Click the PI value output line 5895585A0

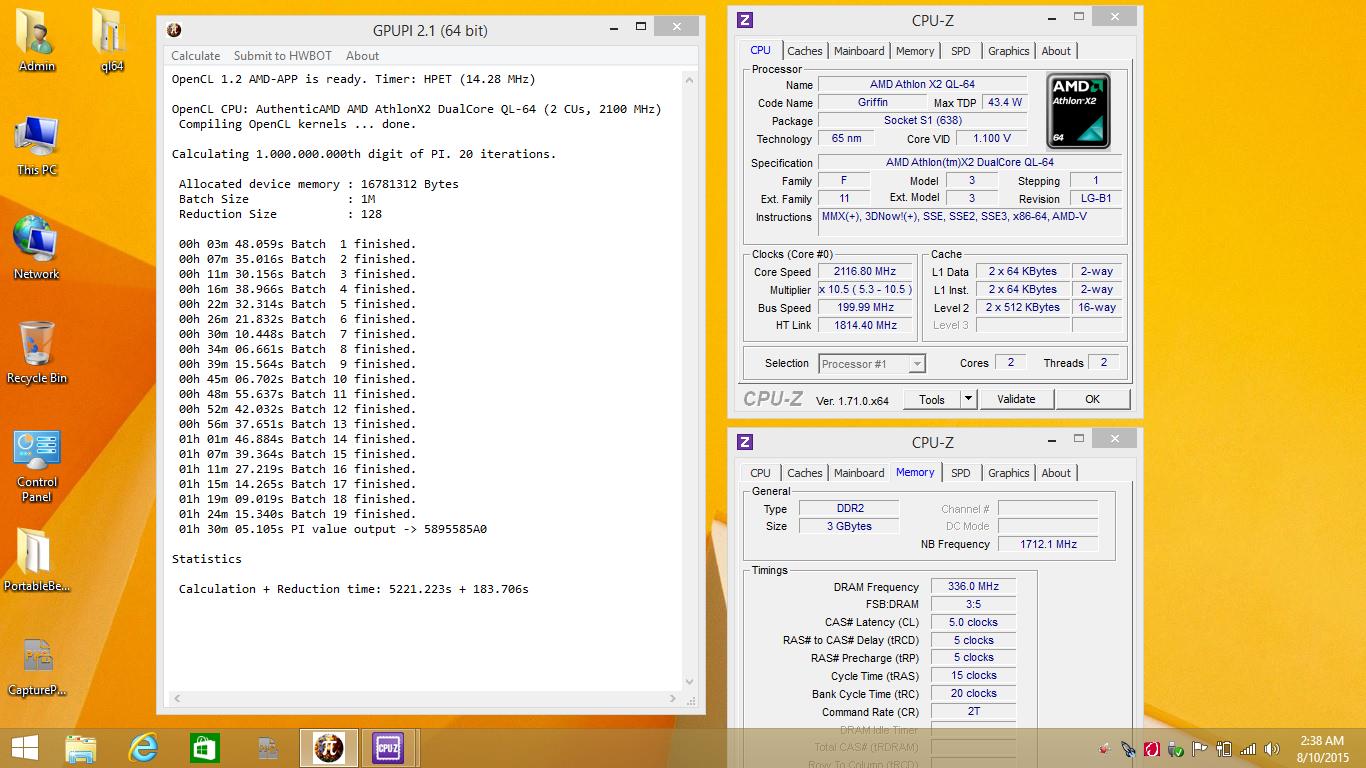coord(333,529)
